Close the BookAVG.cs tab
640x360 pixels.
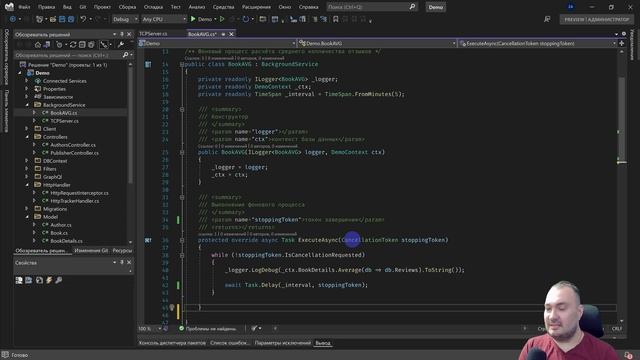[231, 34]
